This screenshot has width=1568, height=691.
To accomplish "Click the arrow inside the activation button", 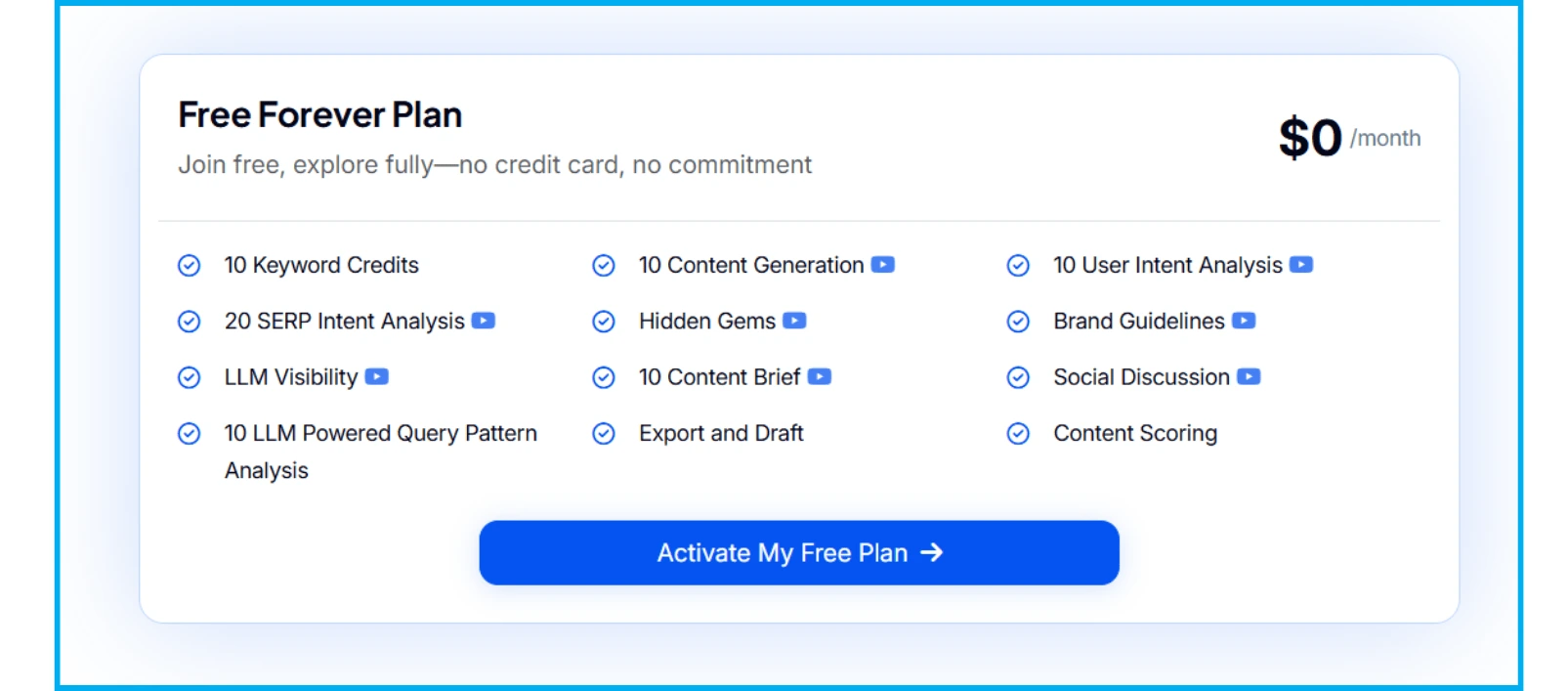I will [933, 552].
